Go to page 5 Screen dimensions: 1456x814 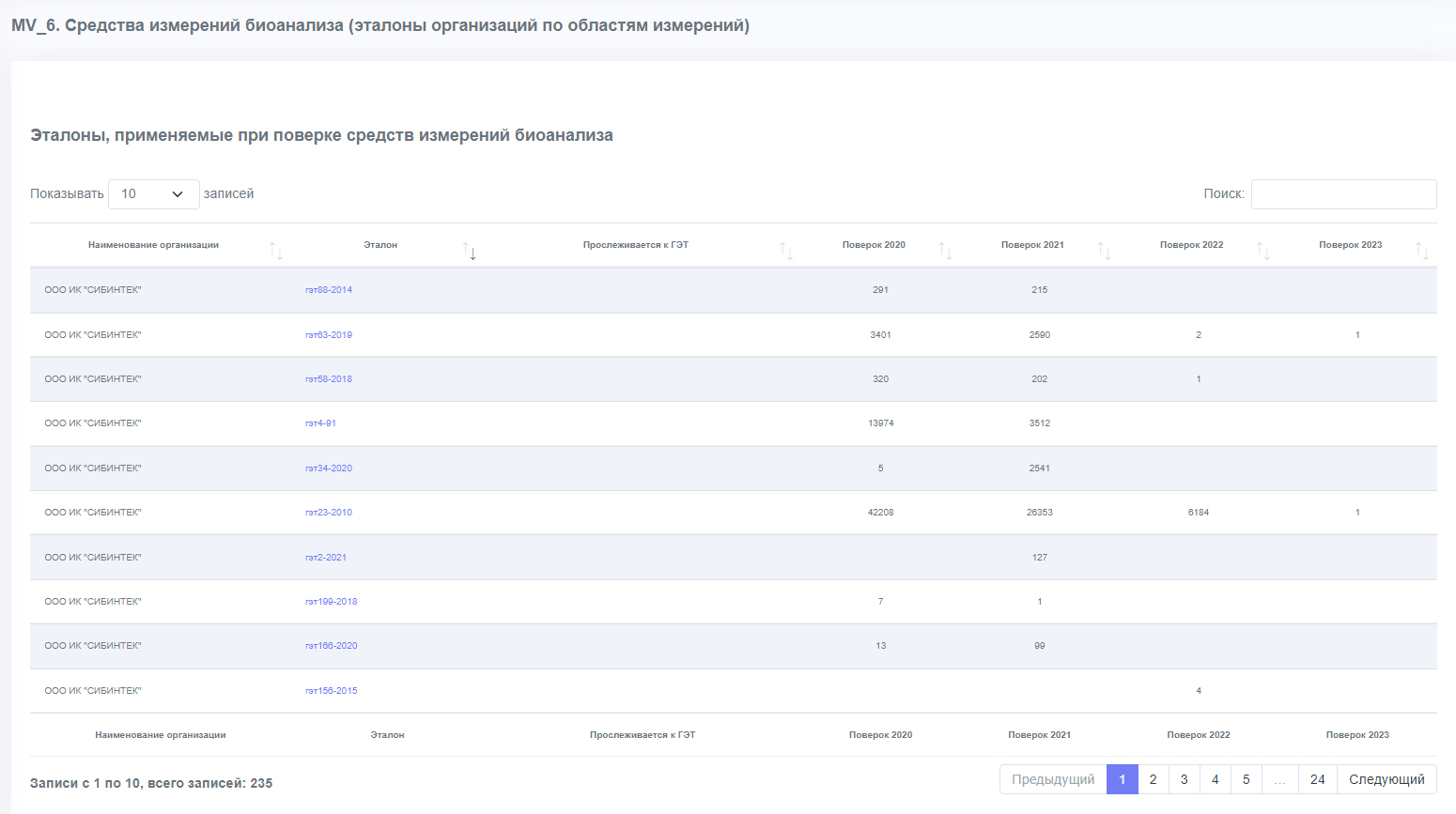tap(1247, 779)
